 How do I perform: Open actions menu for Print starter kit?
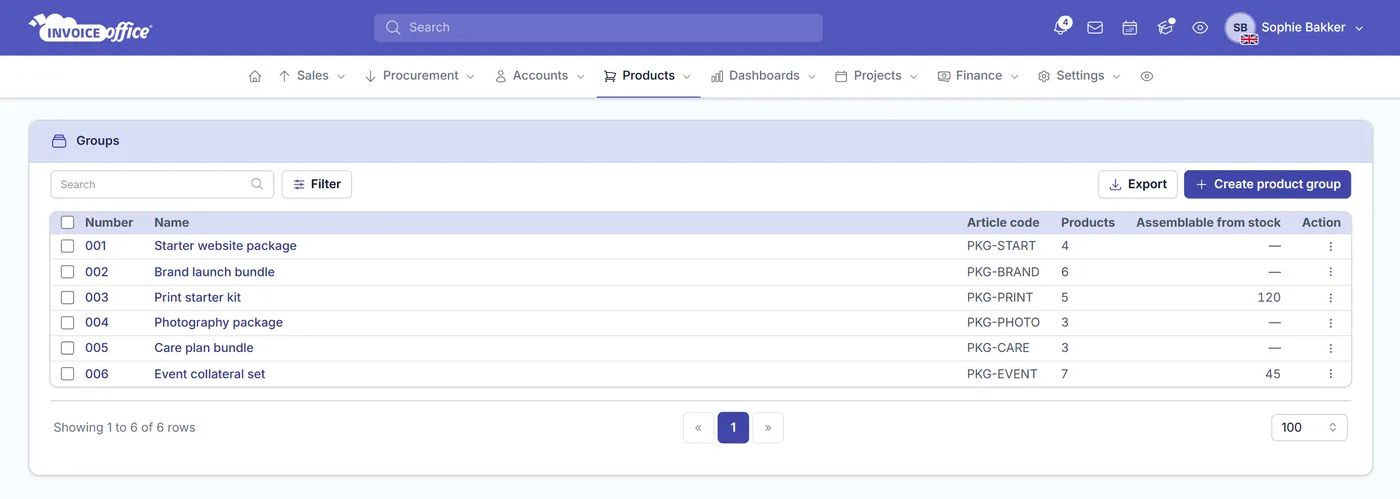click(x=1331, y=298)
